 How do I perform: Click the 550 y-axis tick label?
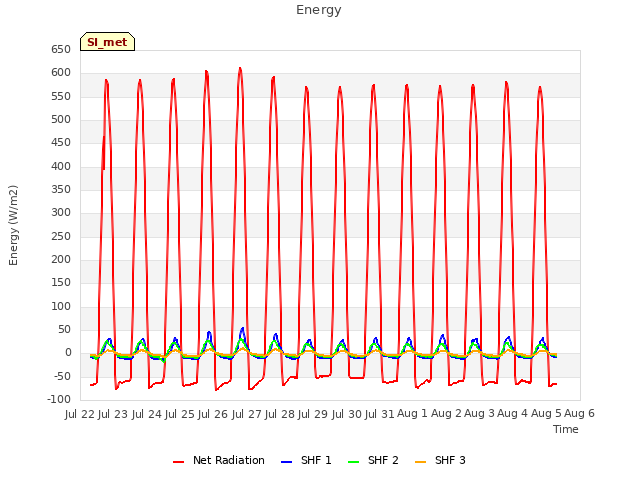tap(61, 97)
